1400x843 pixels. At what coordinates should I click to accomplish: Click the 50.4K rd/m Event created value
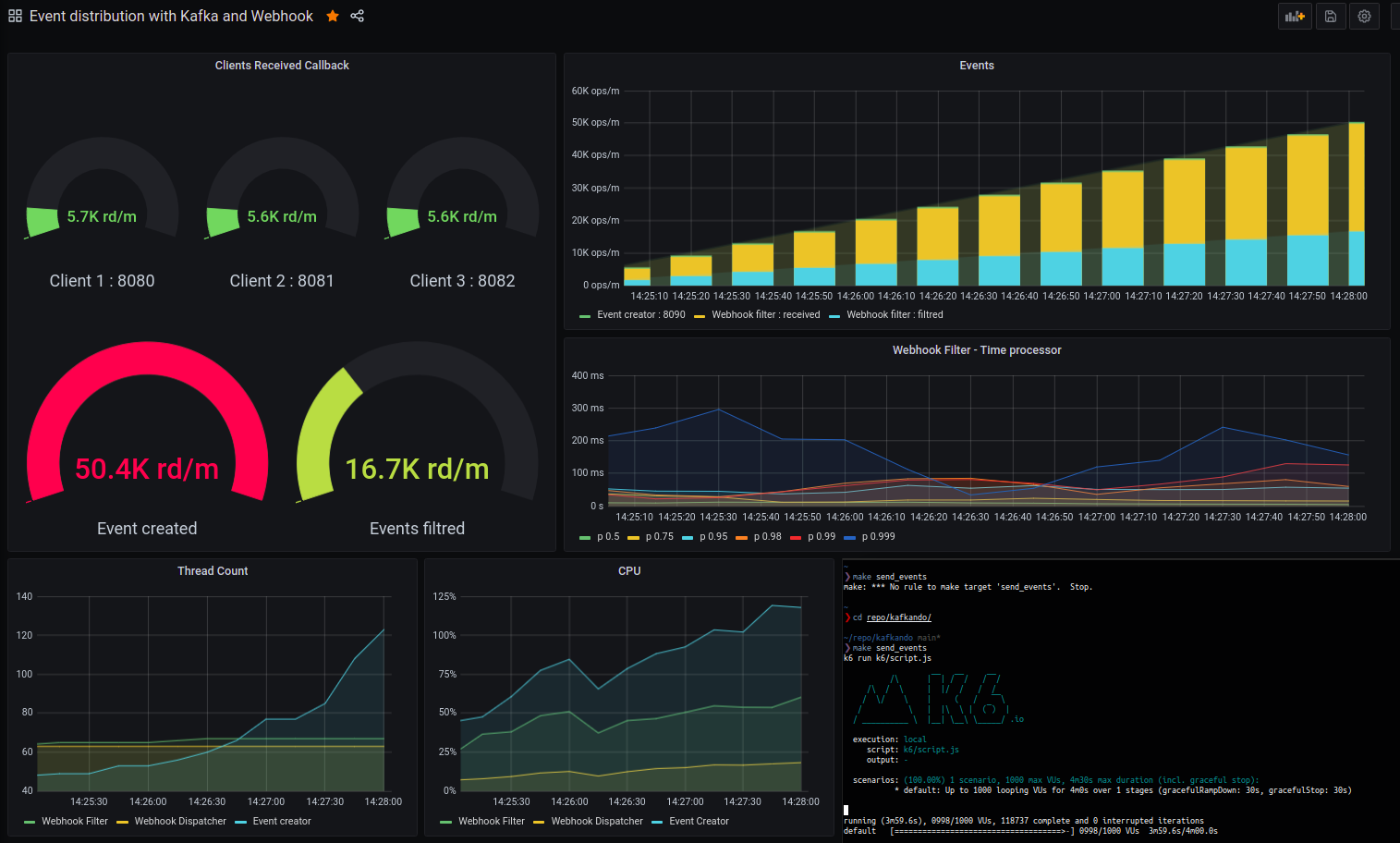(x=147, y=469)
